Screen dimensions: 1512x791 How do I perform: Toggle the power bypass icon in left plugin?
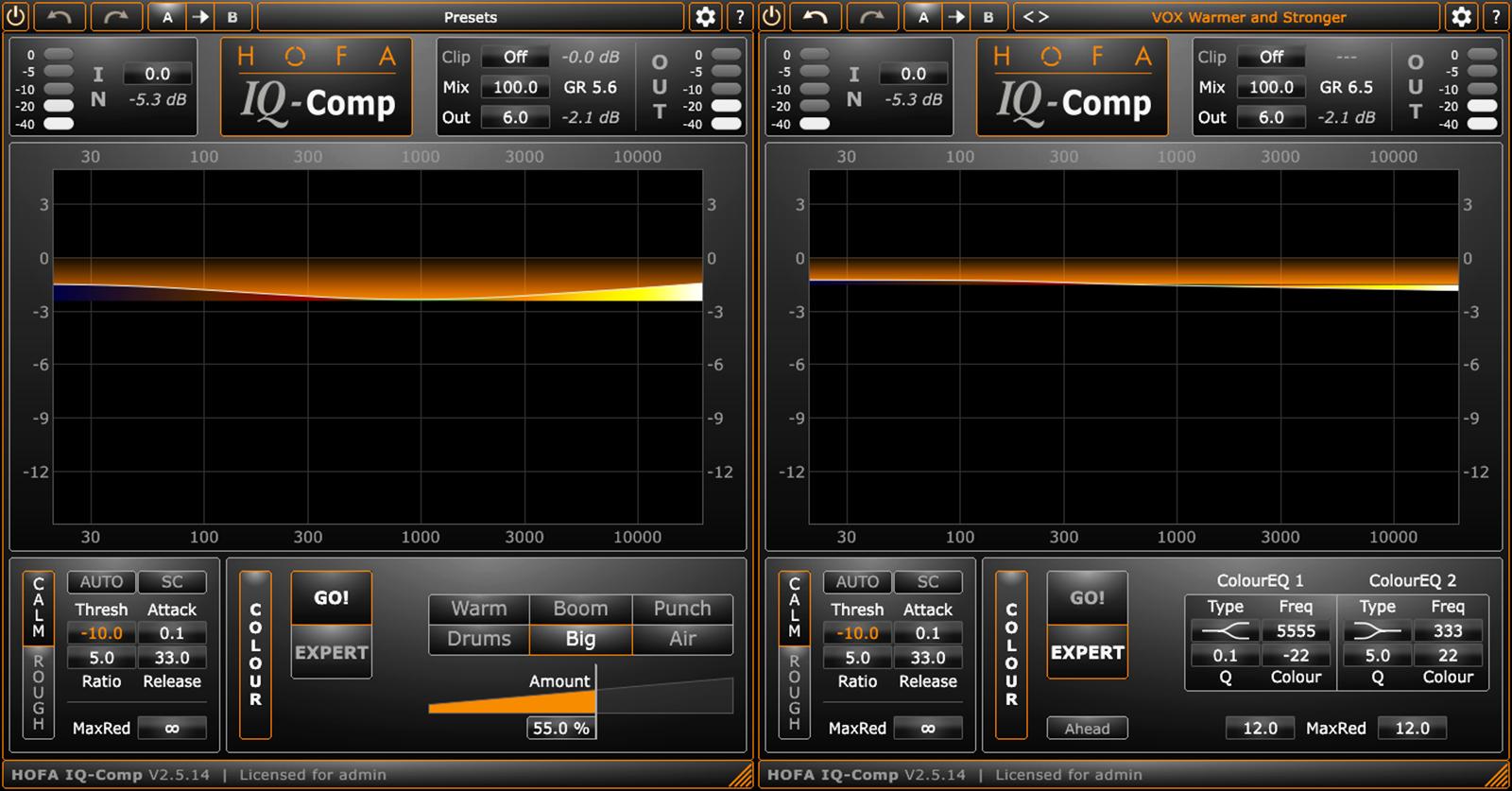pyautogui.click(x=17, y=16)
